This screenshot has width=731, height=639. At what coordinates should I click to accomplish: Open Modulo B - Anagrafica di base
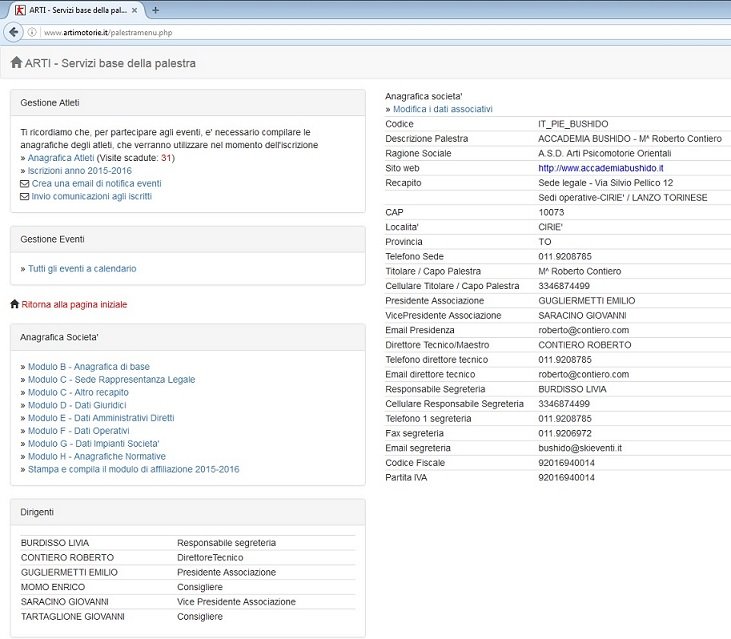[88, 367]
